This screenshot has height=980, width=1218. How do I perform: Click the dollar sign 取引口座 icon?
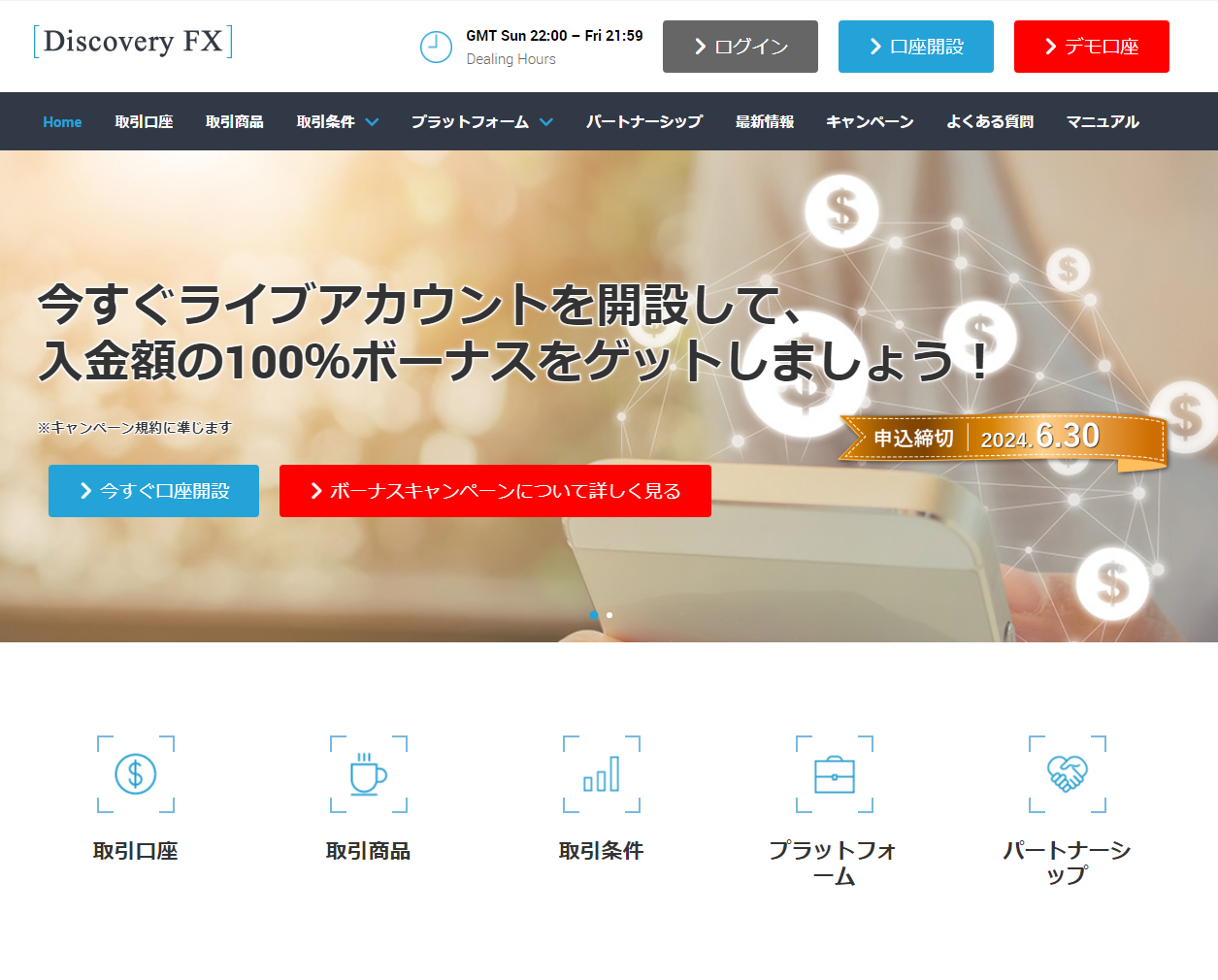[x=136, y=774]
